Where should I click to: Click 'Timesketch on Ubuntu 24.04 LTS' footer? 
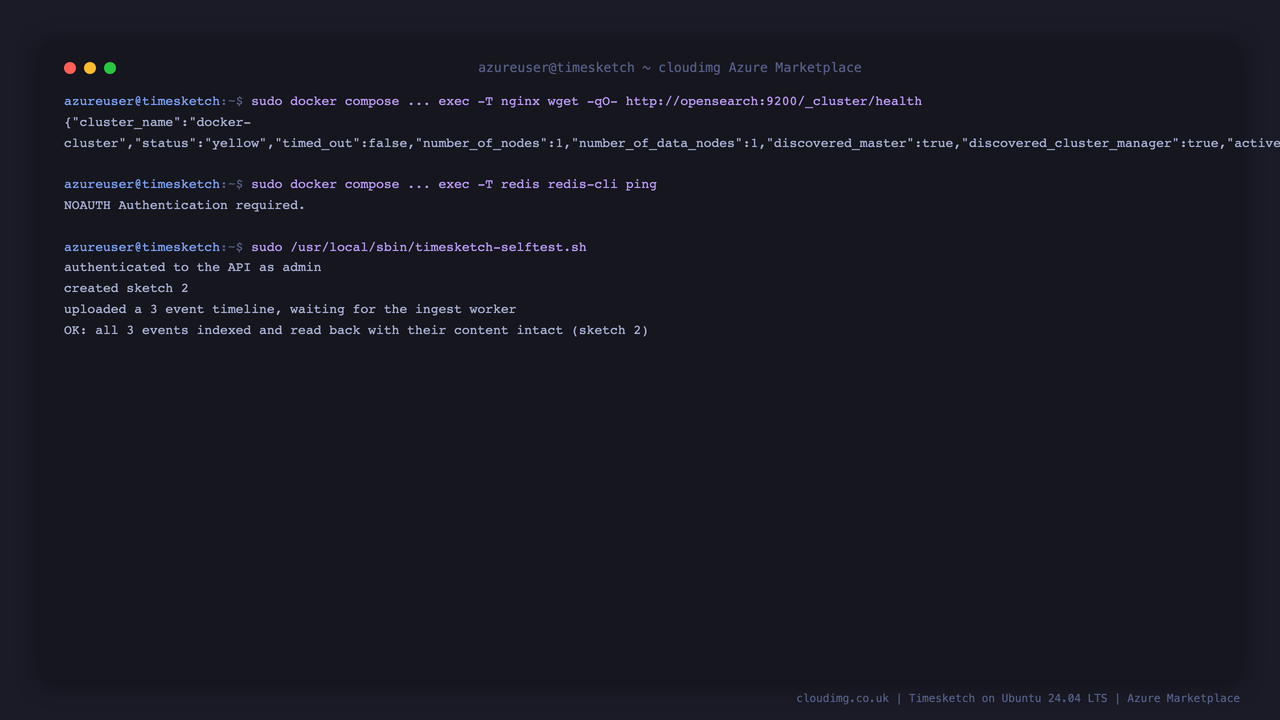point(1008,698)
